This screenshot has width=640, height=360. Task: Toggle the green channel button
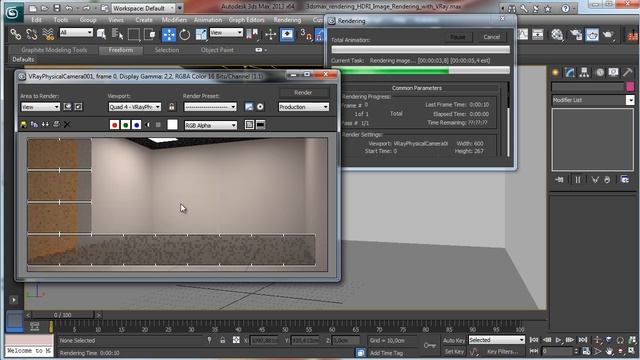(x=125, y=125)
